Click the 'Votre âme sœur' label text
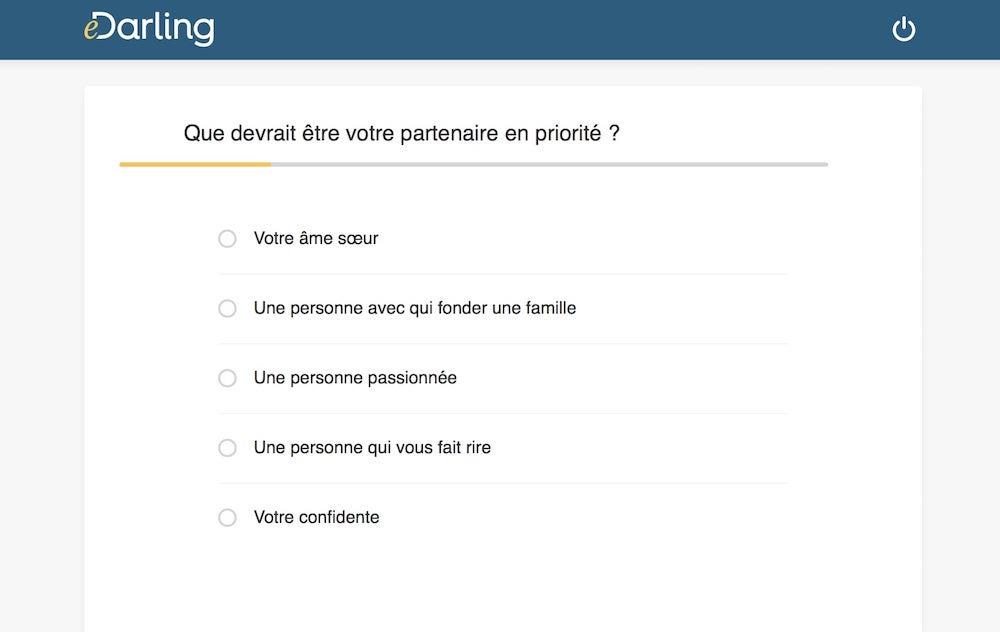 316,239
